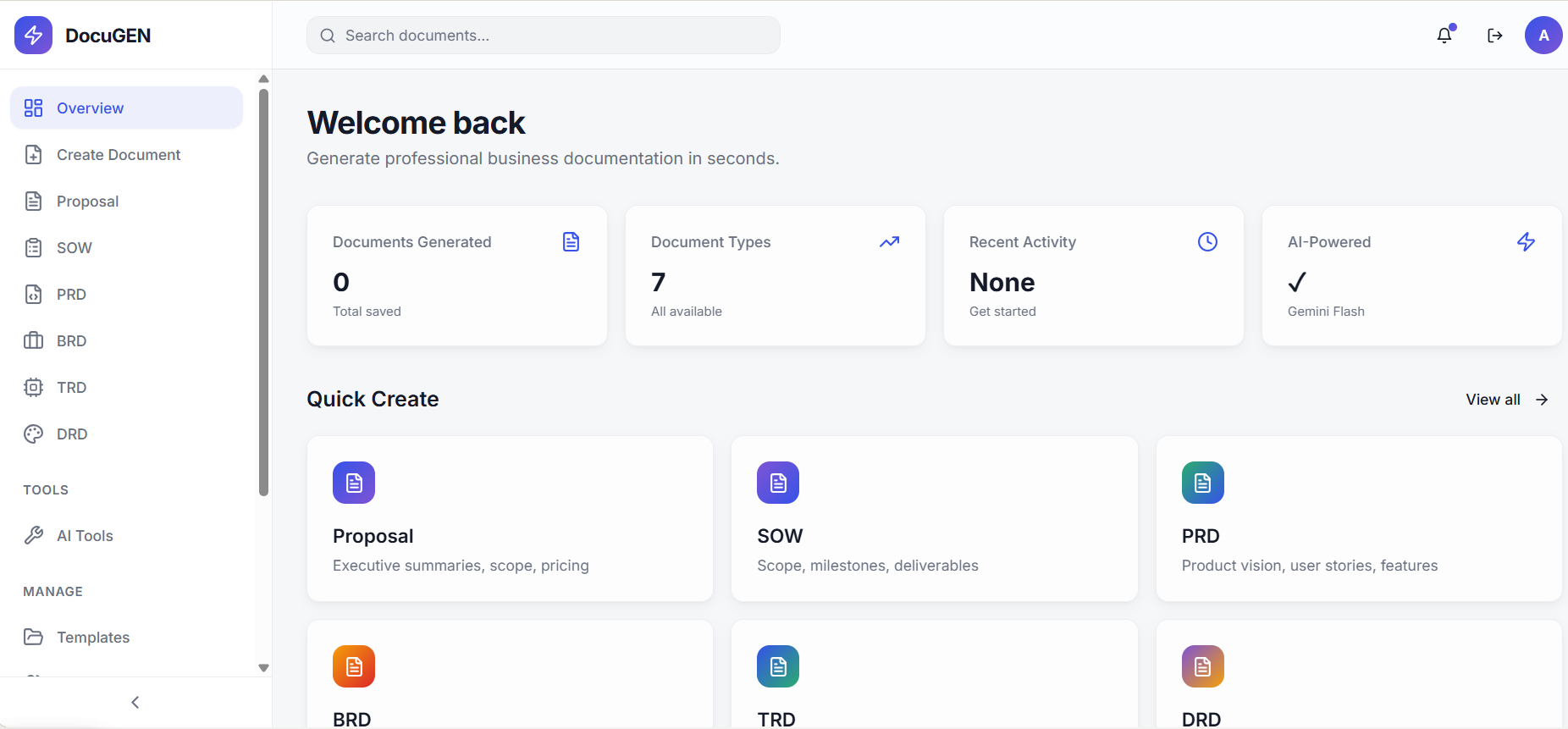Click the search magnifier icon
This screenshot has width=1568, height=729.
[328, 36]
